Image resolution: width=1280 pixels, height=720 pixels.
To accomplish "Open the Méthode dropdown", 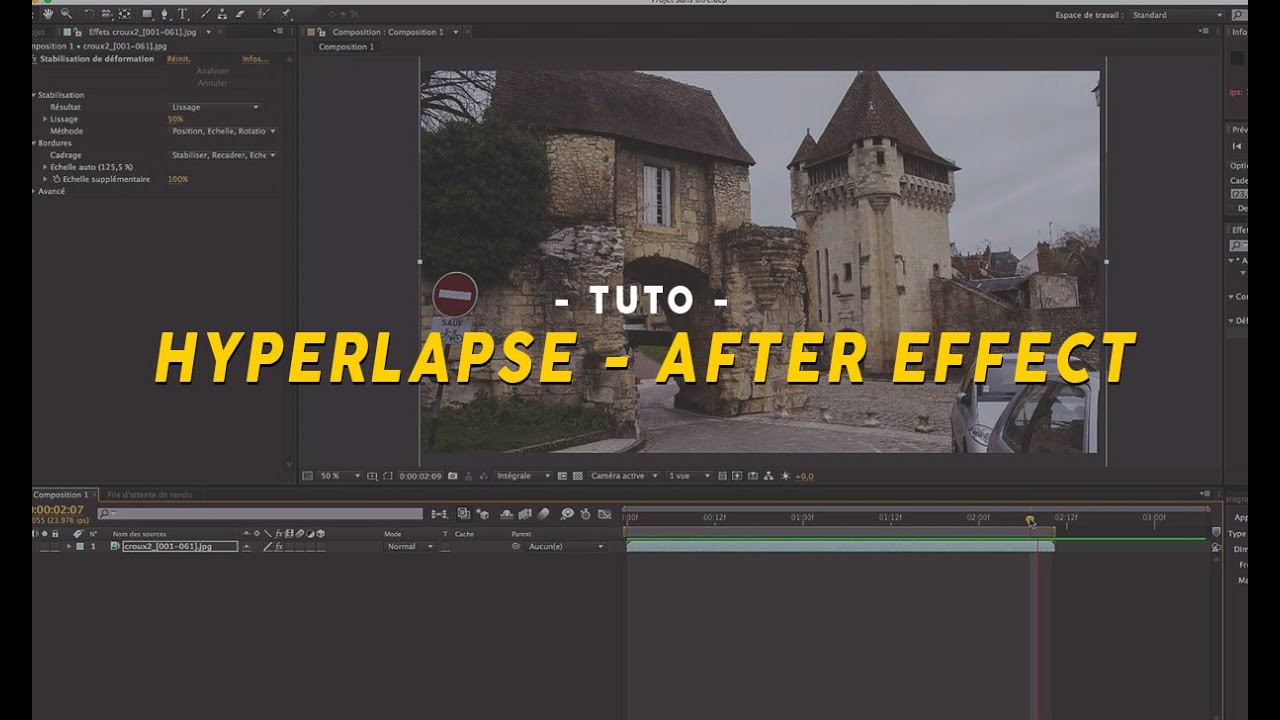I will pyautogui.click(x=223, y=131).
